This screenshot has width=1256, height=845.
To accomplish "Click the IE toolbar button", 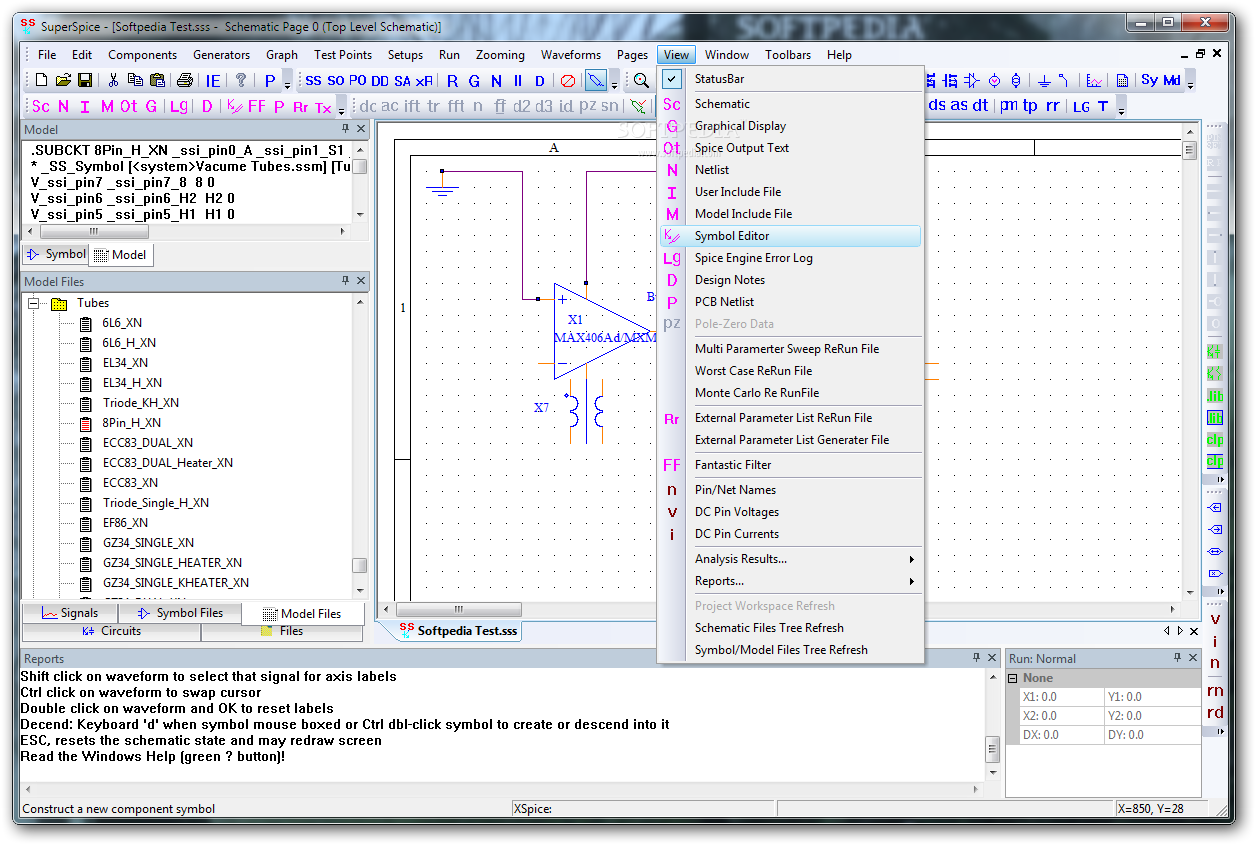I will tap(213, 81).
